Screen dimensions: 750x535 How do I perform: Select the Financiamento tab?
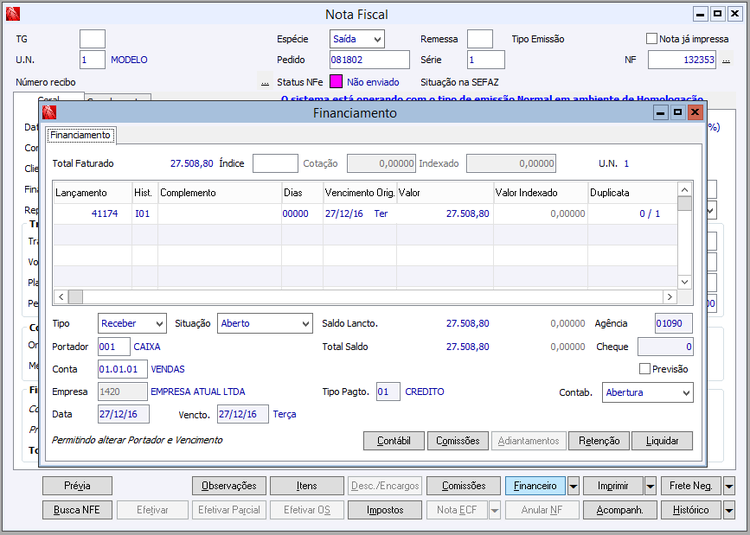tap(81, 135)
